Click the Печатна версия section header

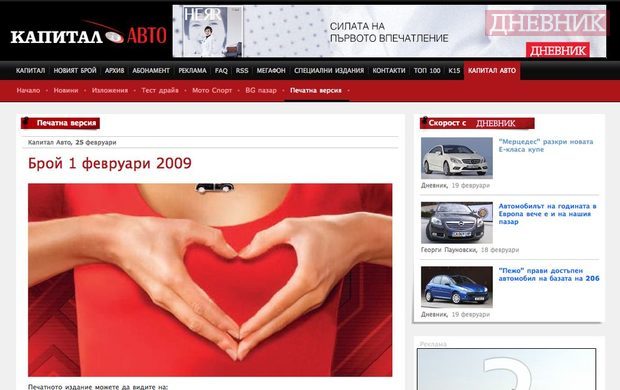click(x=60, y=123)
